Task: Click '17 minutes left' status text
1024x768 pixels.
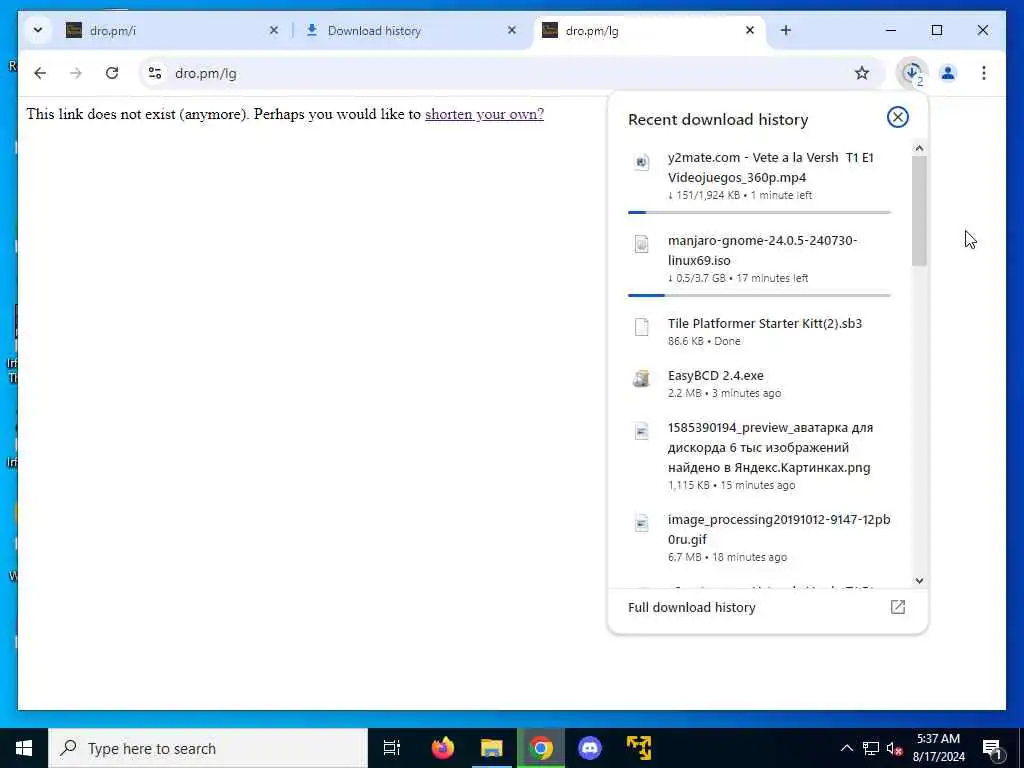Action: point(772,278)
